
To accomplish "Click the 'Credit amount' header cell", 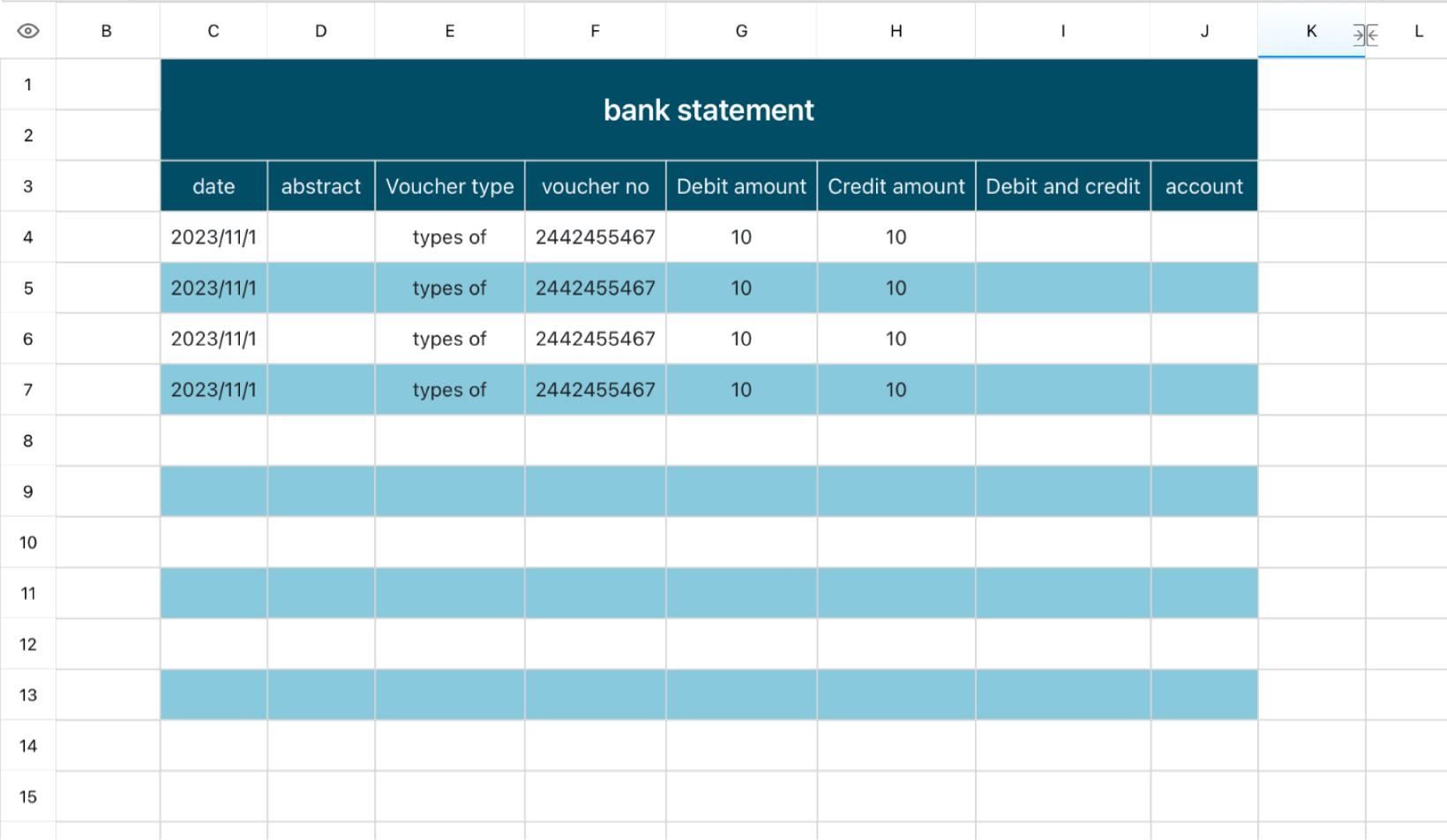I will tap(896, 186).
